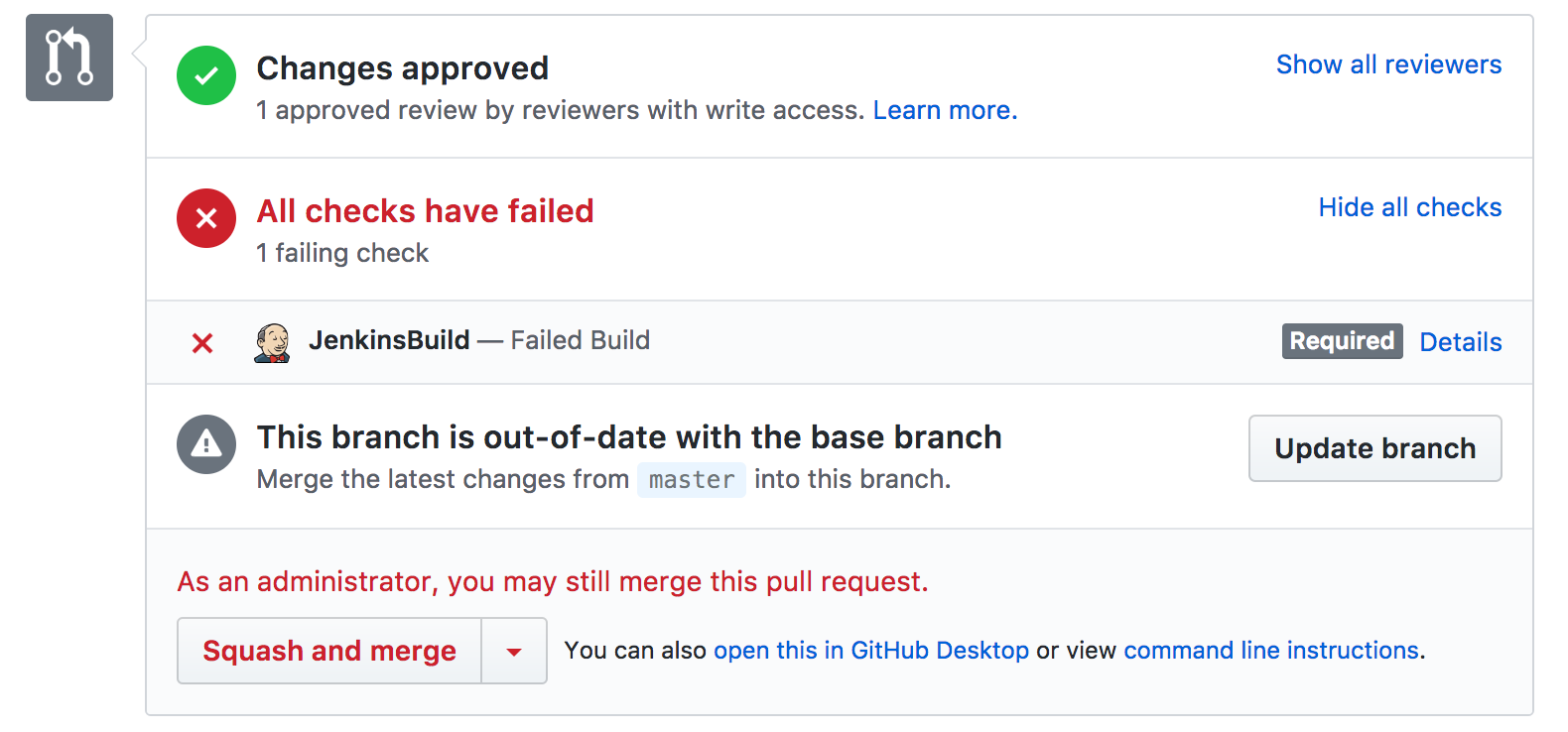
Task: Click Learn more about approved reviews
Action: click(945, 110)
